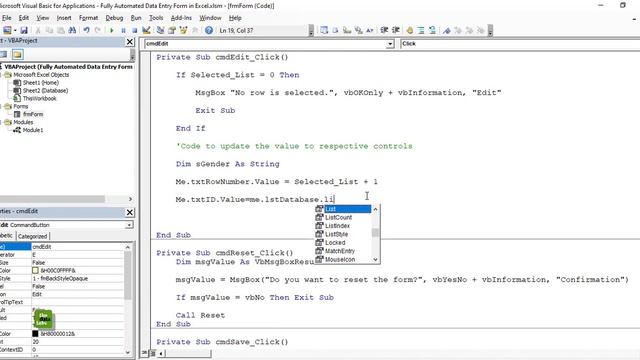Undo the last edit in the toolbar
Image resolution: width=640 pixels, height=360 pixels.
[x=86, y=30]
